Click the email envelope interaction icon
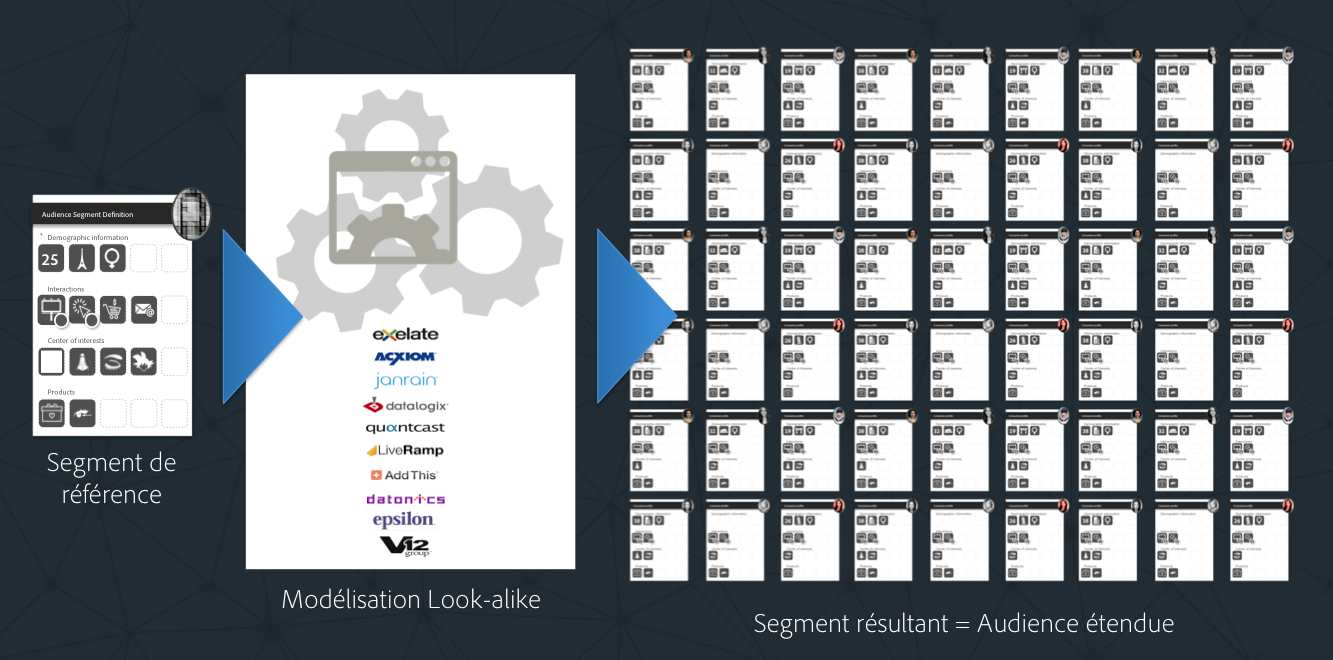This screenshot has height=660, width=1333. 144,310
